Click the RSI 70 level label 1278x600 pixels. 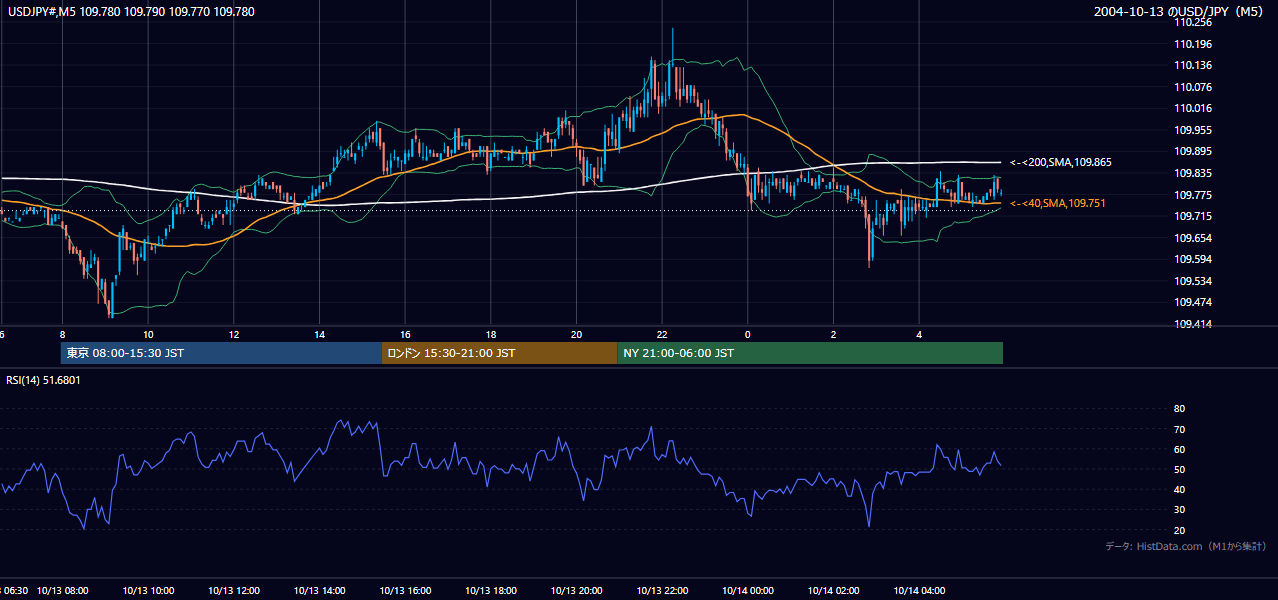point(1179,429)
